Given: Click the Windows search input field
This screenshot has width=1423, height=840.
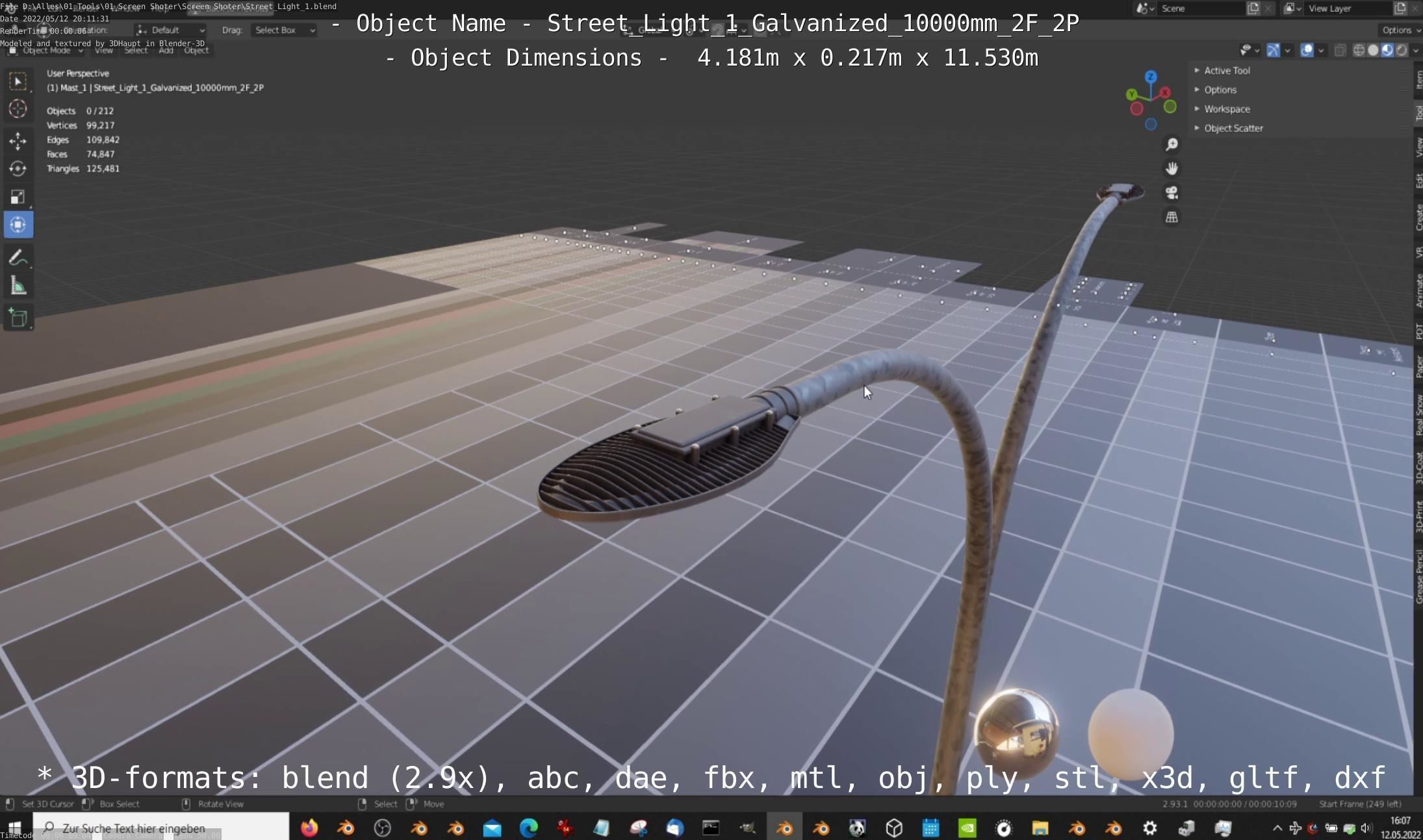Looking at the screenshot, I should [x=162, y=828].
